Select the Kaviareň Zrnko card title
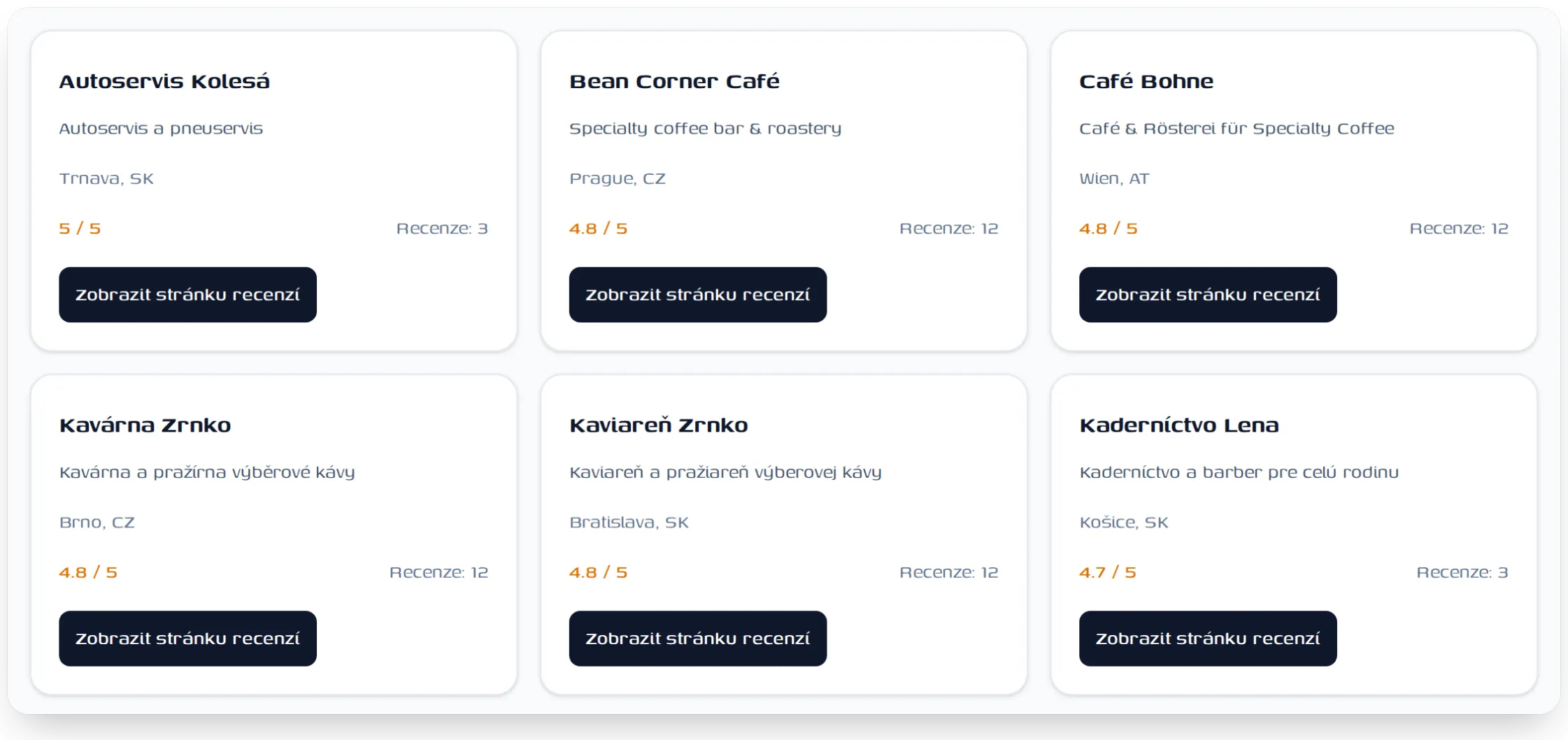The width and height of the screenshot is (1568, 740). (658, 425)
